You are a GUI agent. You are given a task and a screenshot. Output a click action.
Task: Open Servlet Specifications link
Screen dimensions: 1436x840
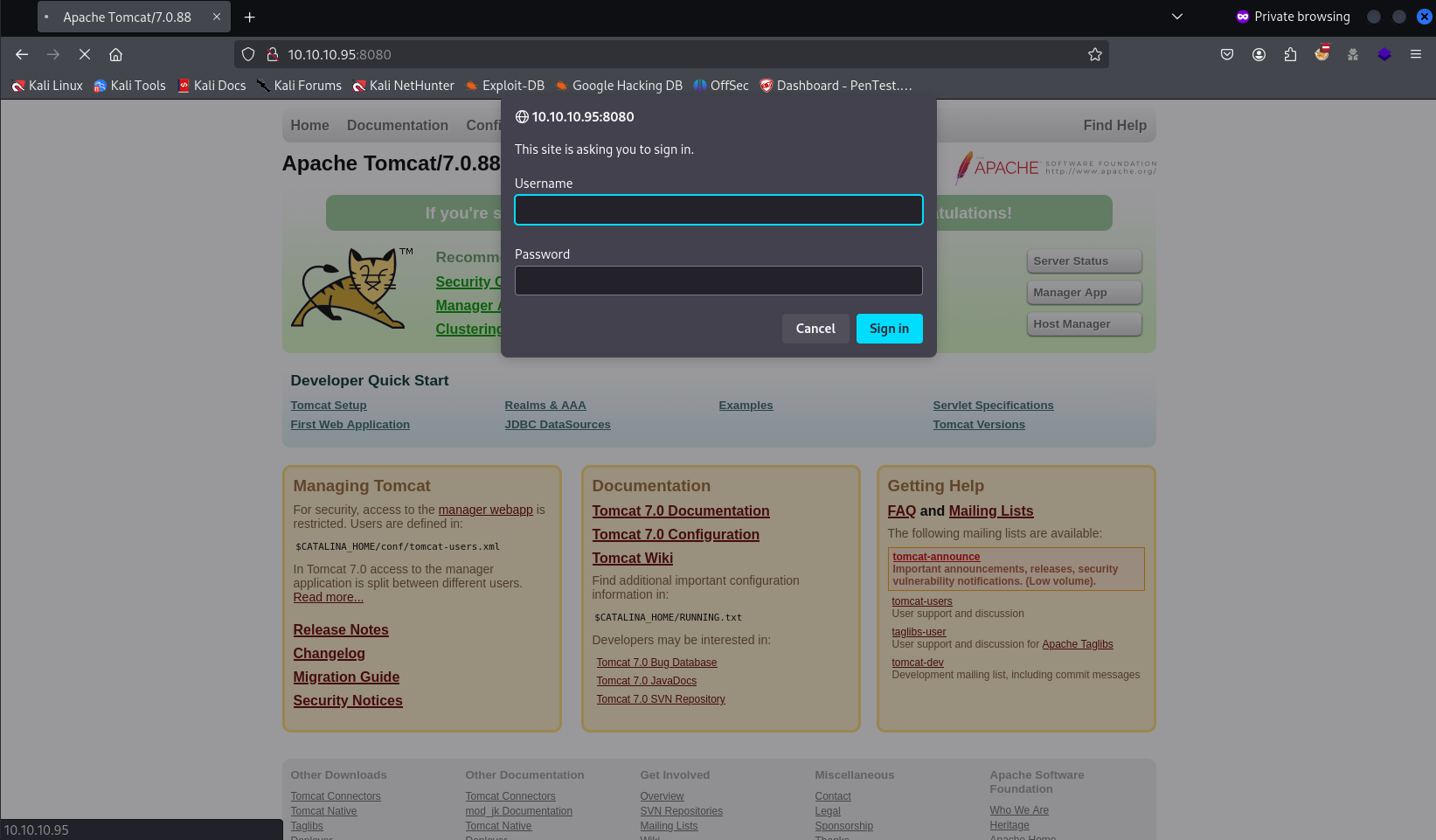coord(993,406)
